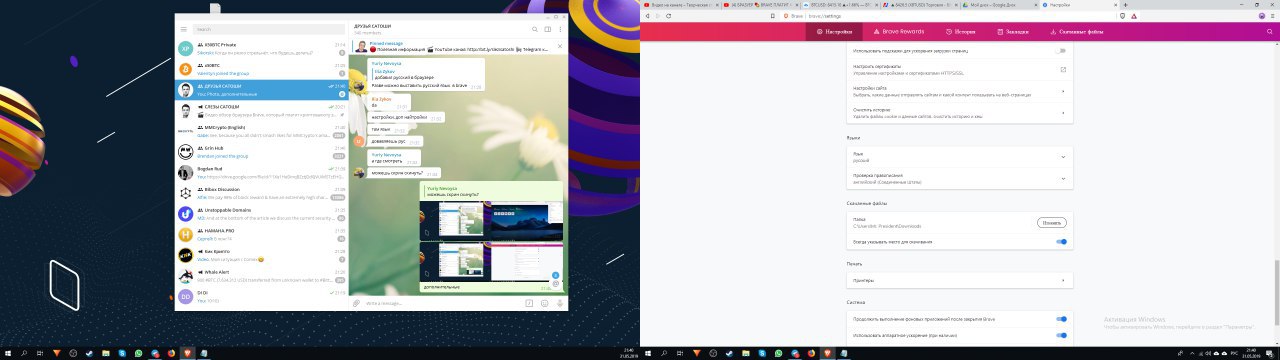Expand the Принтеры row

pos(960,280)
